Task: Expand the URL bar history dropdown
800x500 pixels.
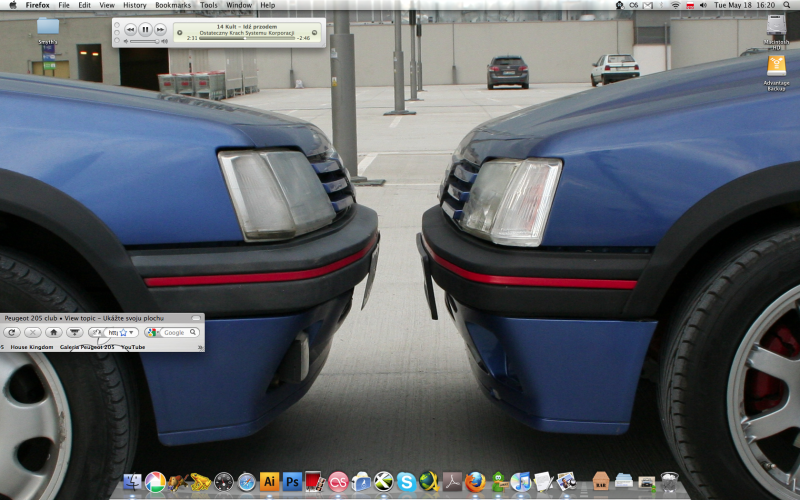Action: pyautogui.click(x=132, y=332)
